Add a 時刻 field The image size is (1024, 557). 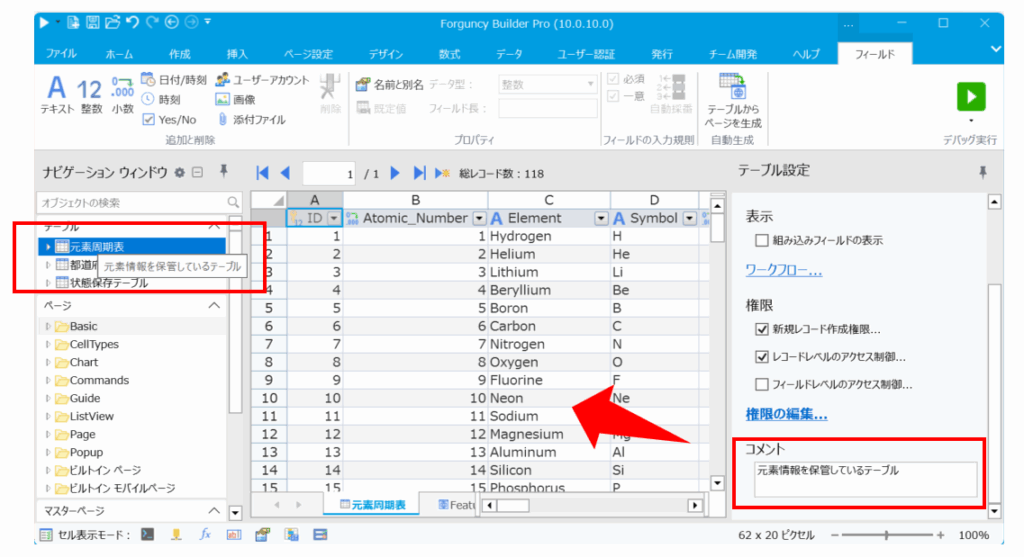(161, 99)
